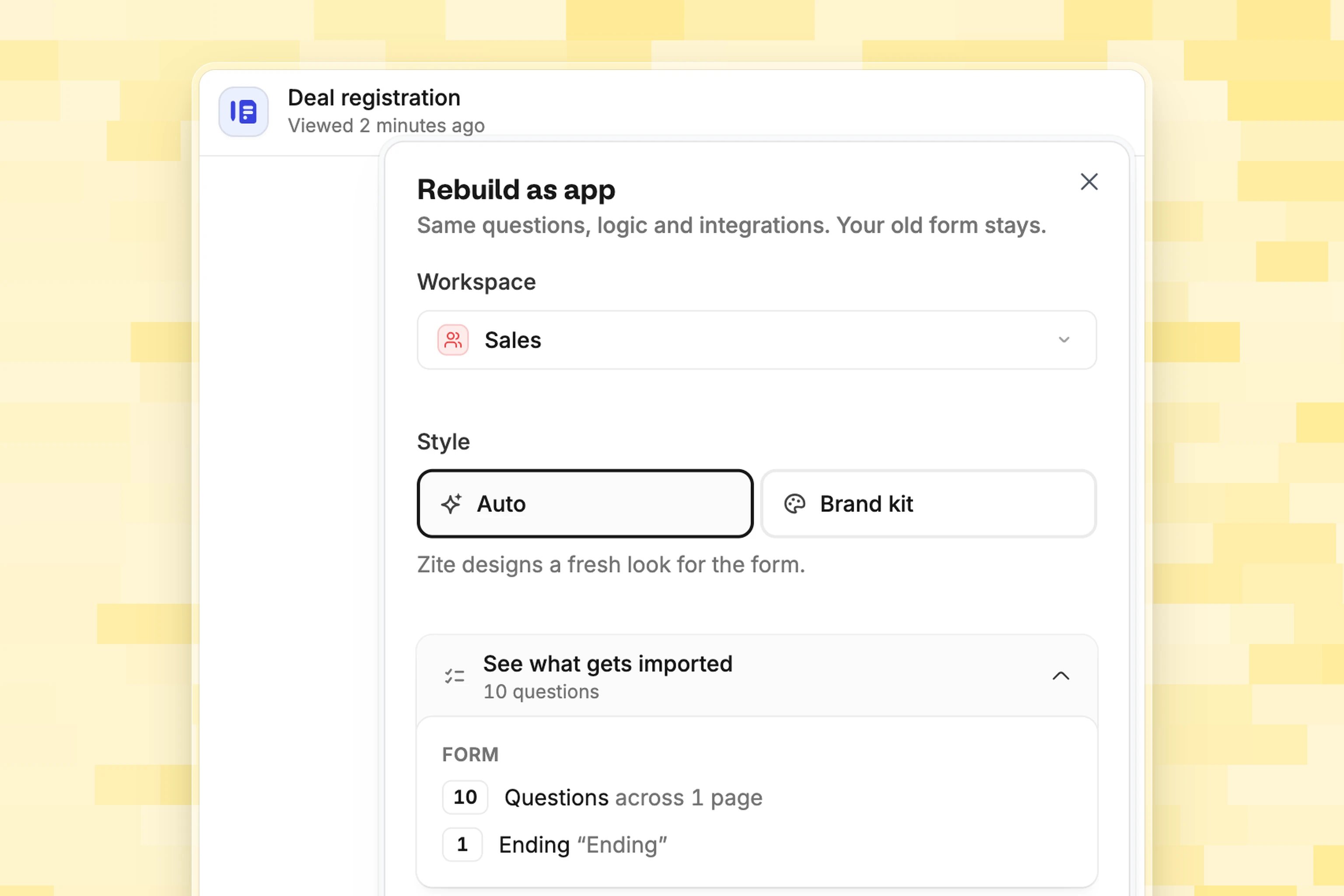Open the Workspace dropdown showing Sales
The width and height of the screenshot is (1344, 896).
tap(756, 340)
